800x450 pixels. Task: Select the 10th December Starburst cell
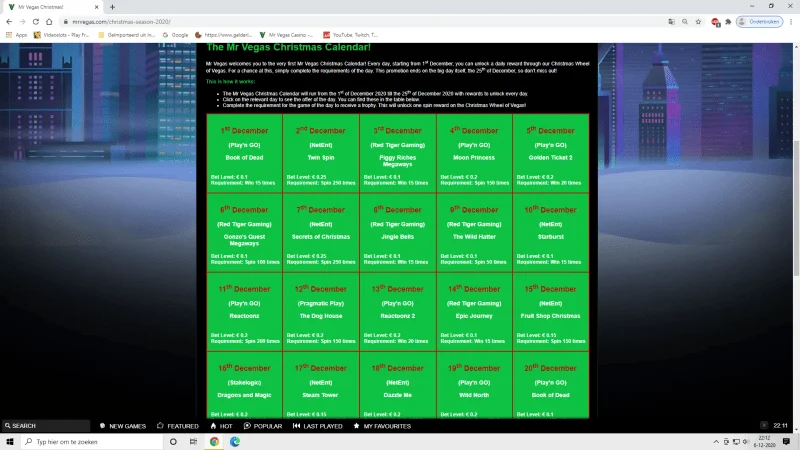(551, 232)
